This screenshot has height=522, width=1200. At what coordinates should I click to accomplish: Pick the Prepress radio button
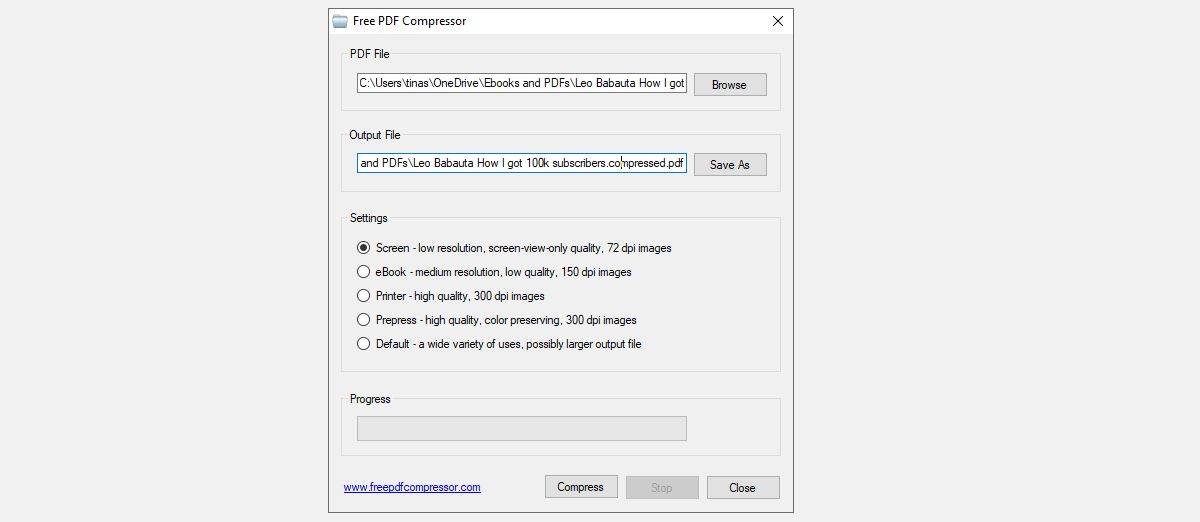tap(364, 320)
